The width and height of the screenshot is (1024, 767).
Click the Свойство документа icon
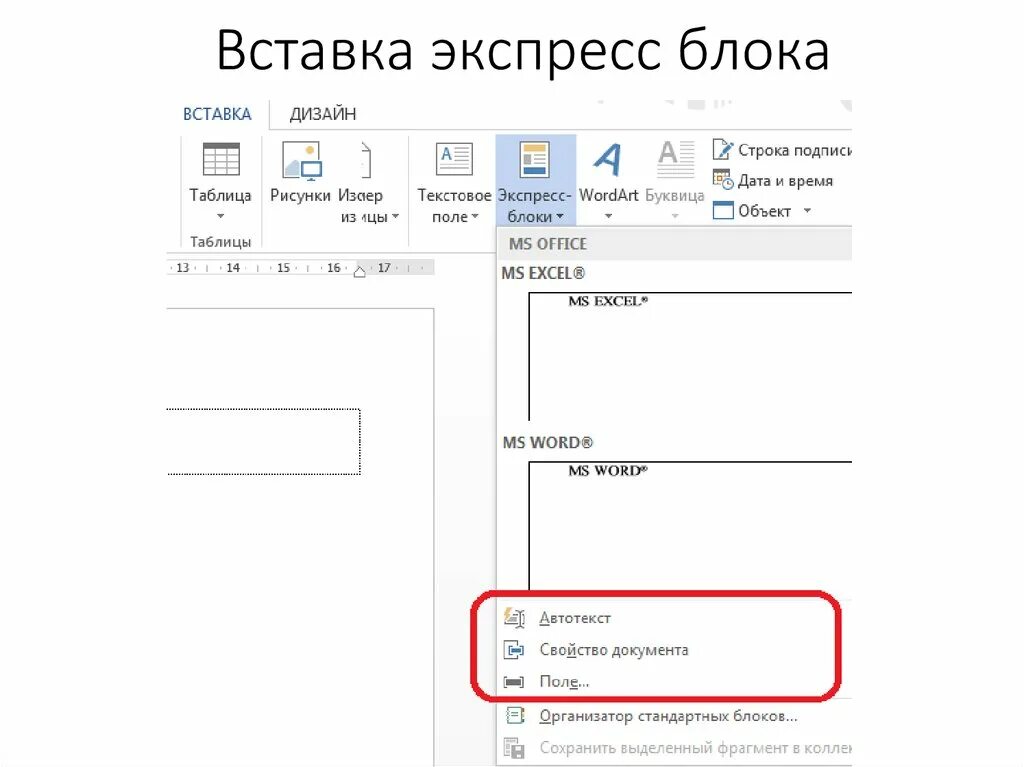coord(514,650)
